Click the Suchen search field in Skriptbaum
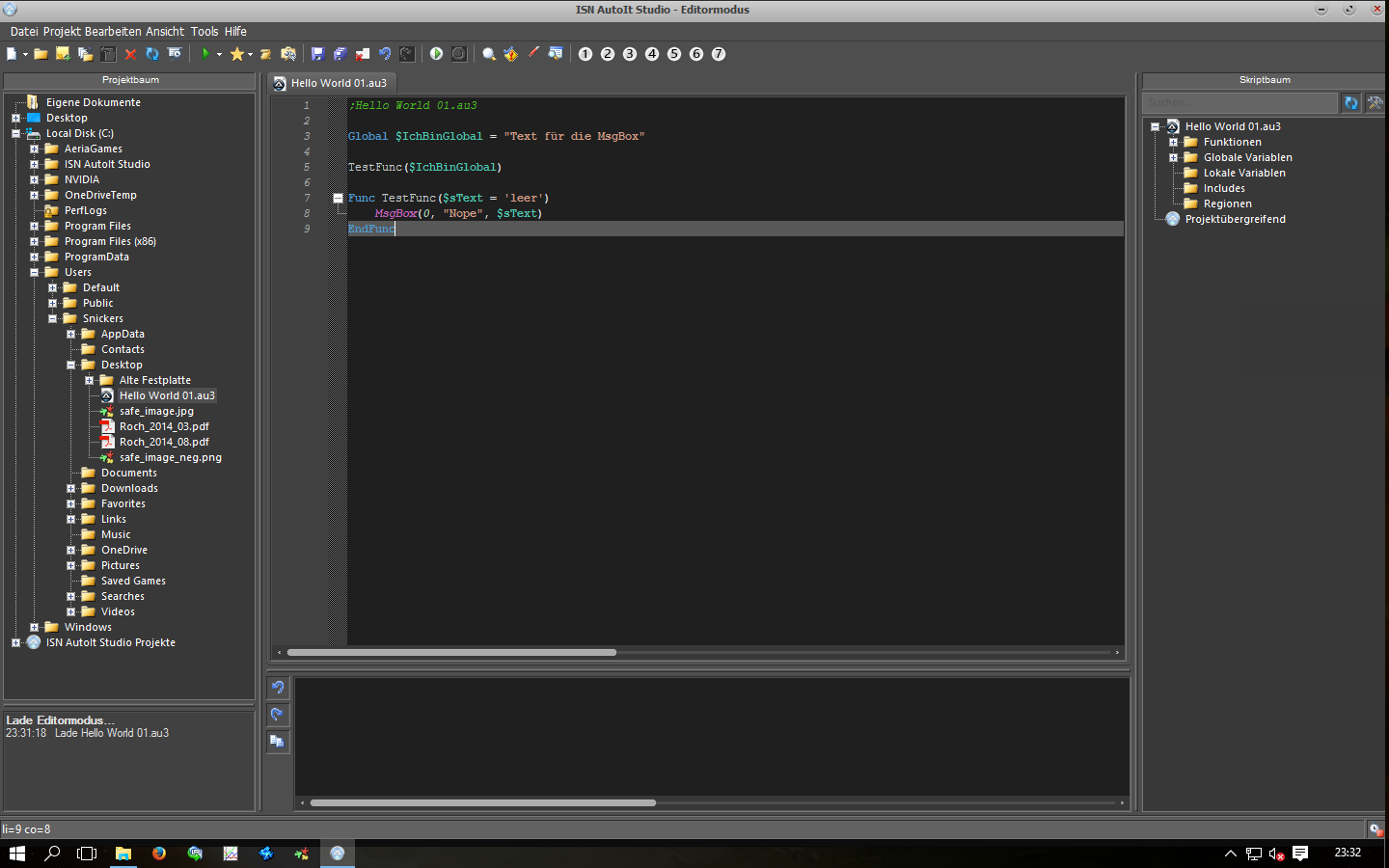 click(1239, 102)
